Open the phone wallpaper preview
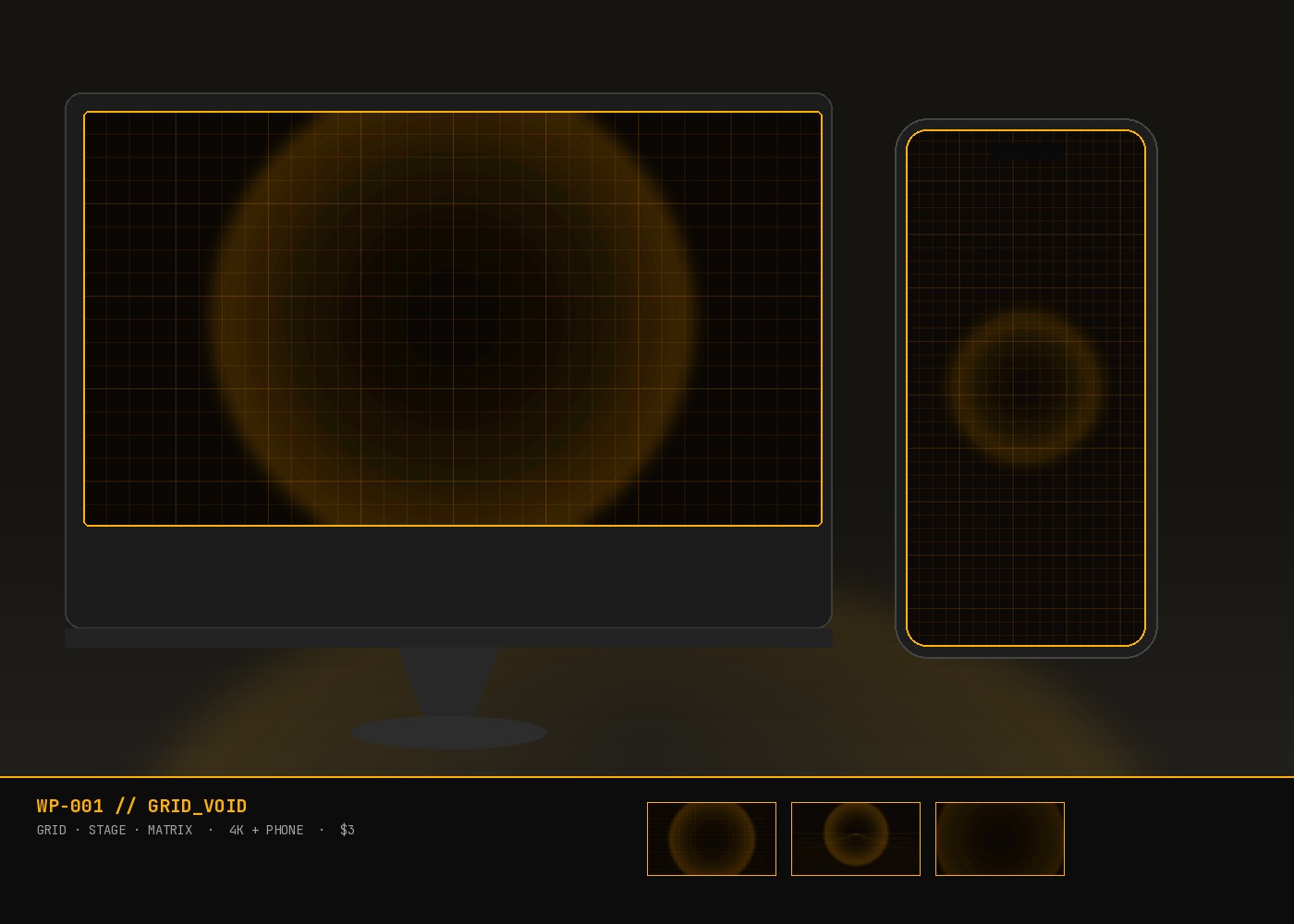 pos(1026,388)
